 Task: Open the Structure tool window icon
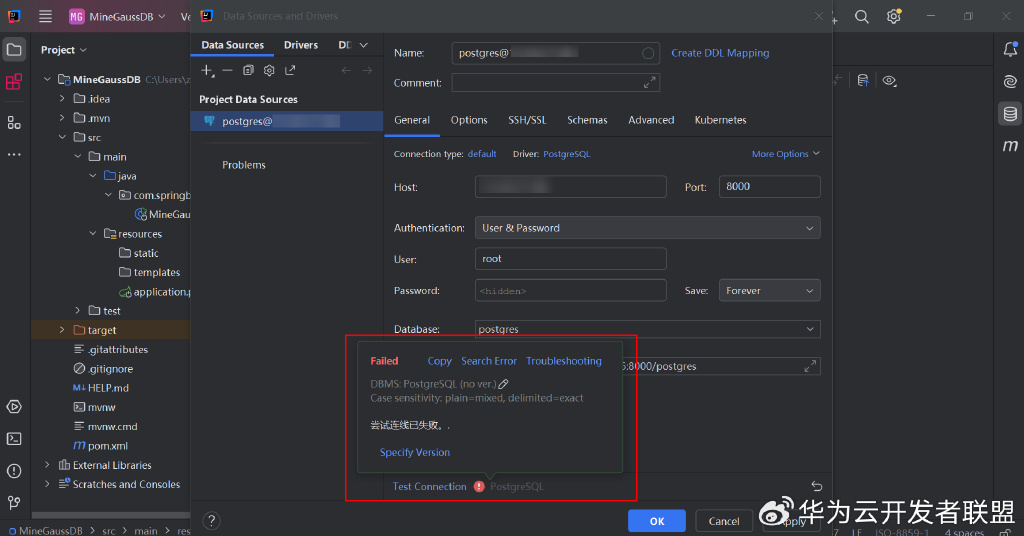pyautogui.click(x=14, y=123)
